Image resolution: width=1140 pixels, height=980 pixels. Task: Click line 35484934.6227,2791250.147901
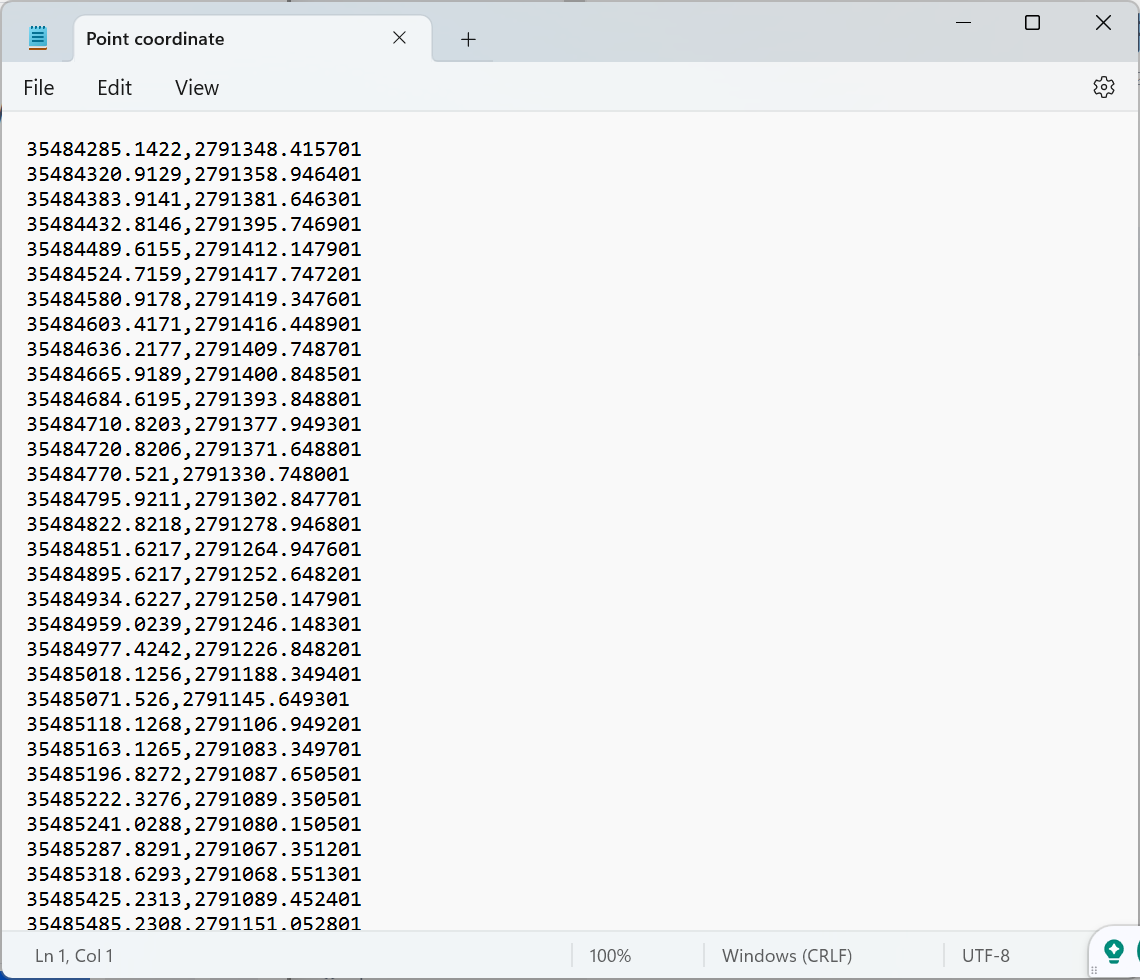tap(194, 599)
